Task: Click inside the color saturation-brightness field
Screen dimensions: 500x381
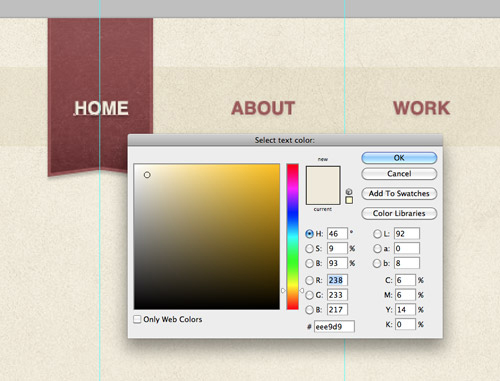Action: (207, 237)
